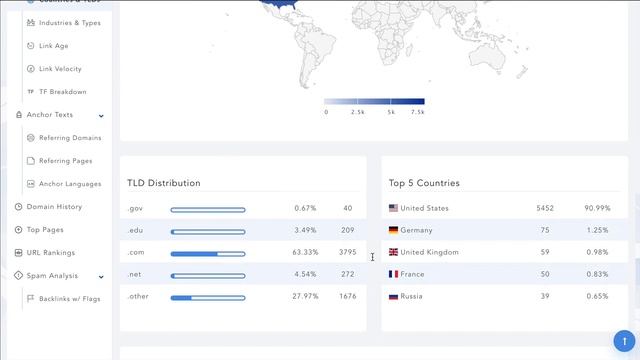Click the Russia country name
Image resolution: width=640 pixels, height=360 pixels.
(x=411, y=296)
